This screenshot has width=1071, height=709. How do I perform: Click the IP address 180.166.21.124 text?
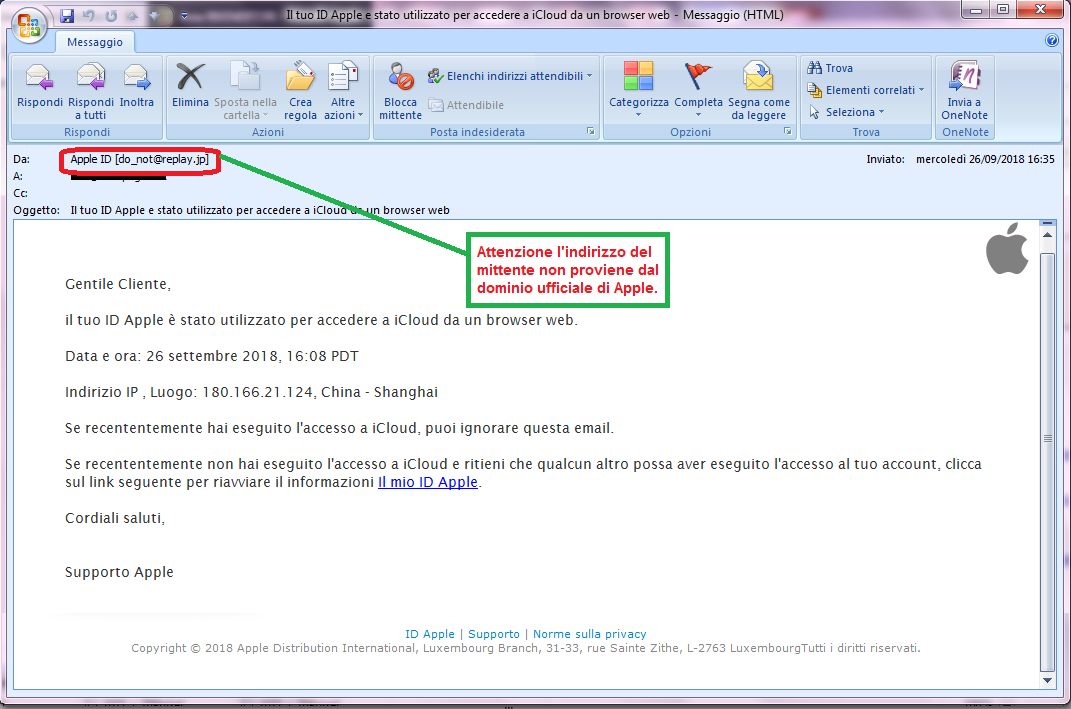[258, 392]
